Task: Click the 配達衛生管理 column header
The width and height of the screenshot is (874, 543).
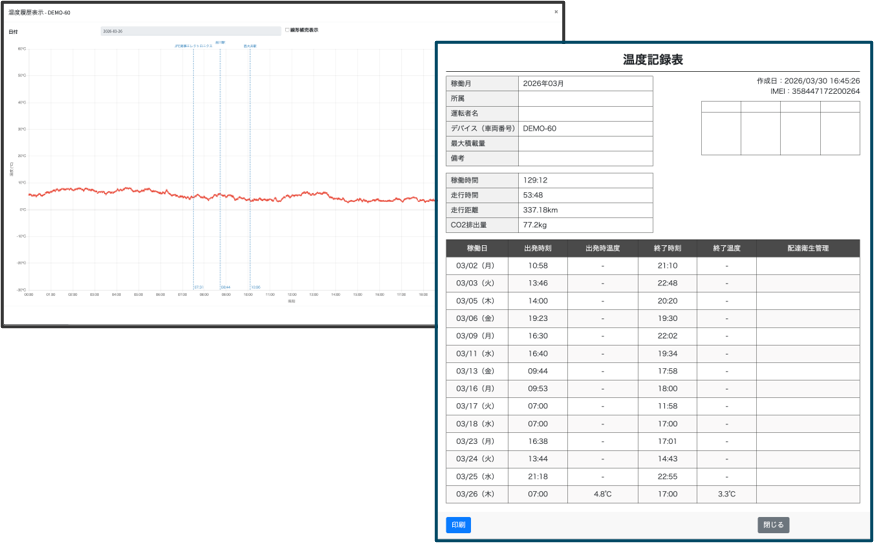Action: 808,249
